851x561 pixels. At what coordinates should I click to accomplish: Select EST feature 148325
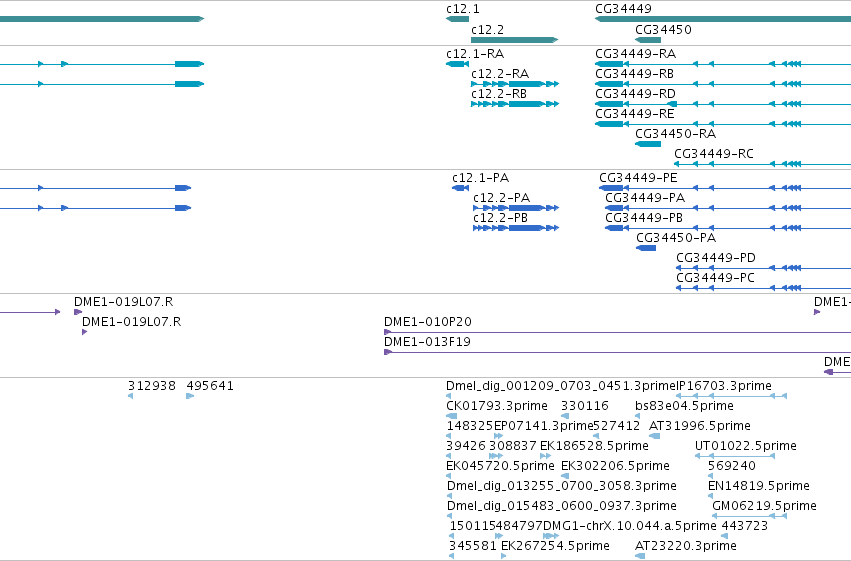point(470,427)
